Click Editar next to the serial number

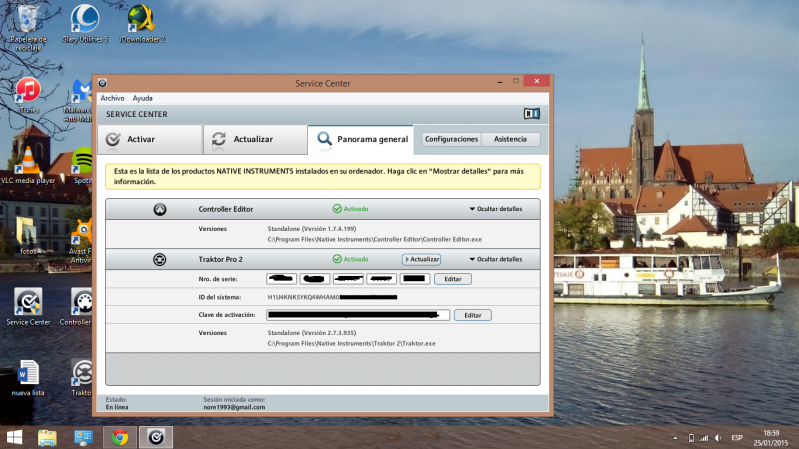tap(452, 279)
